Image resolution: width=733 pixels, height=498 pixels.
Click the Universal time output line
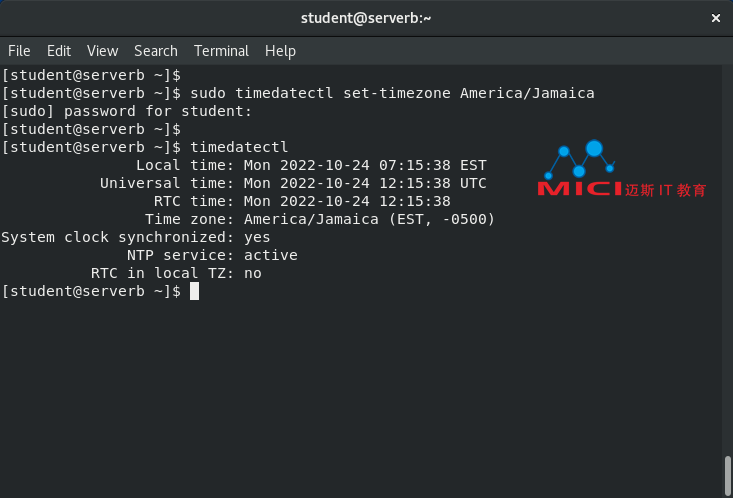tap(293, 183)
